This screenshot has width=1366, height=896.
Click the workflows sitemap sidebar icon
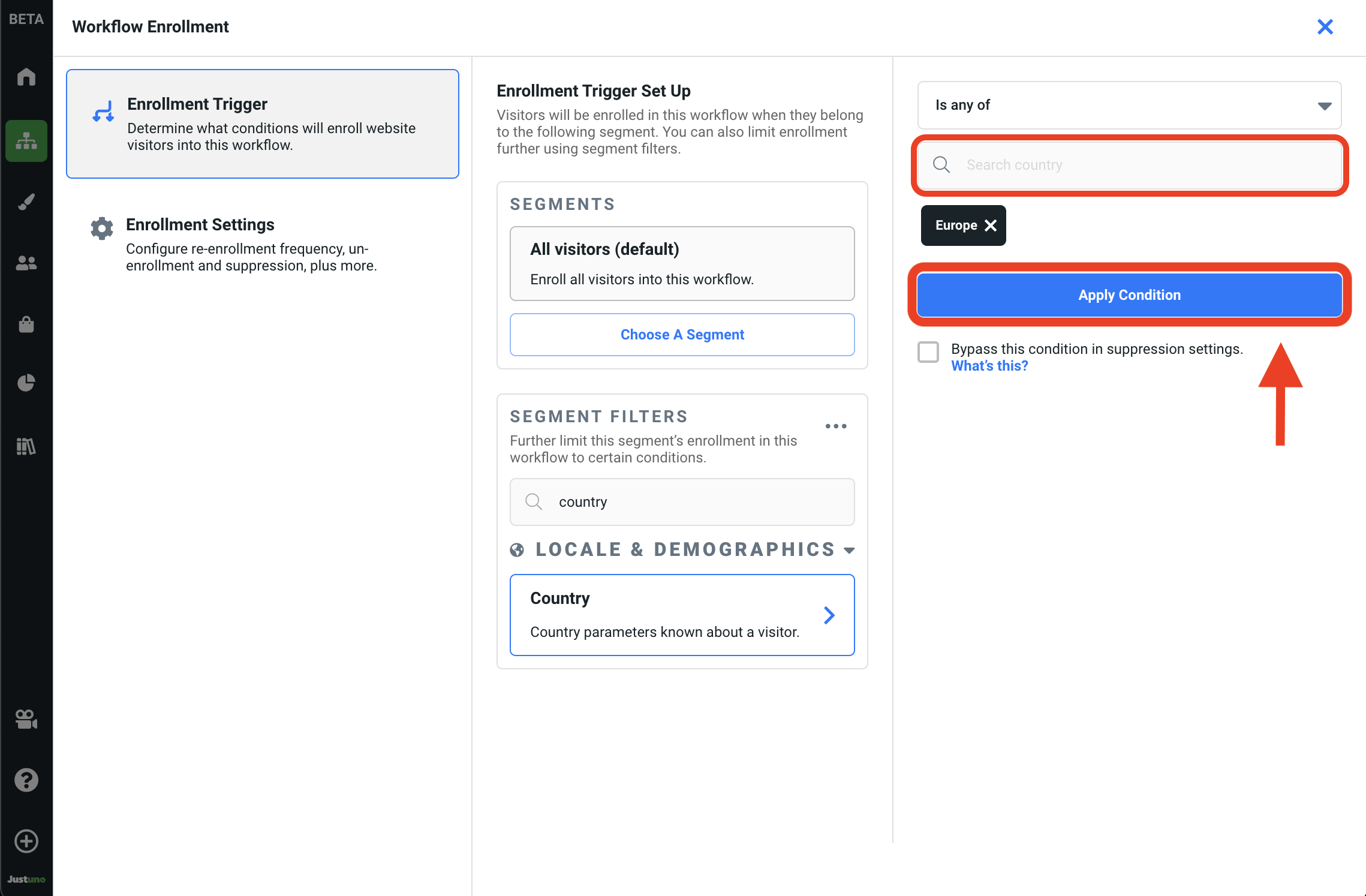tap(26, 141)
